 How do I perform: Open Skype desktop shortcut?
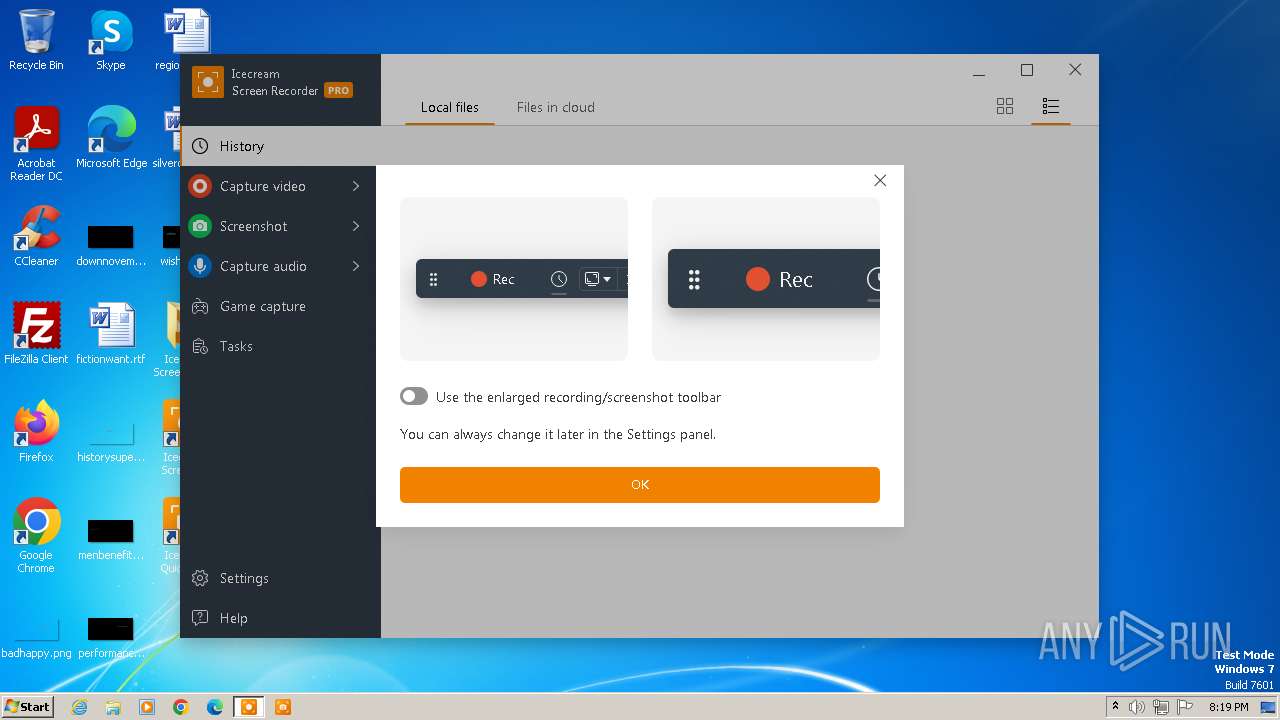111,40
